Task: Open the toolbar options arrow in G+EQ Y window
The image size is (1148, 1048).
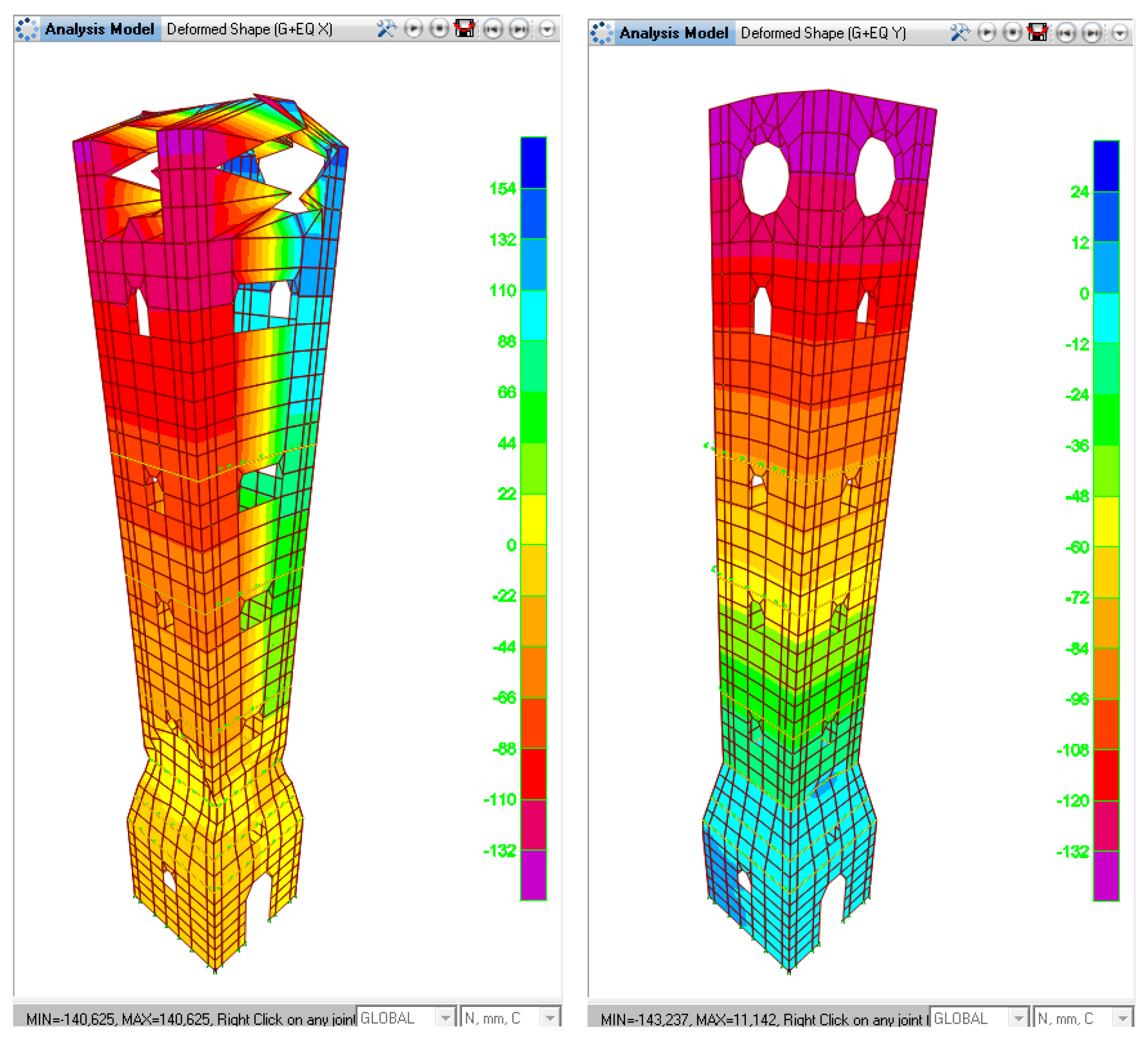Action: 1119,33
